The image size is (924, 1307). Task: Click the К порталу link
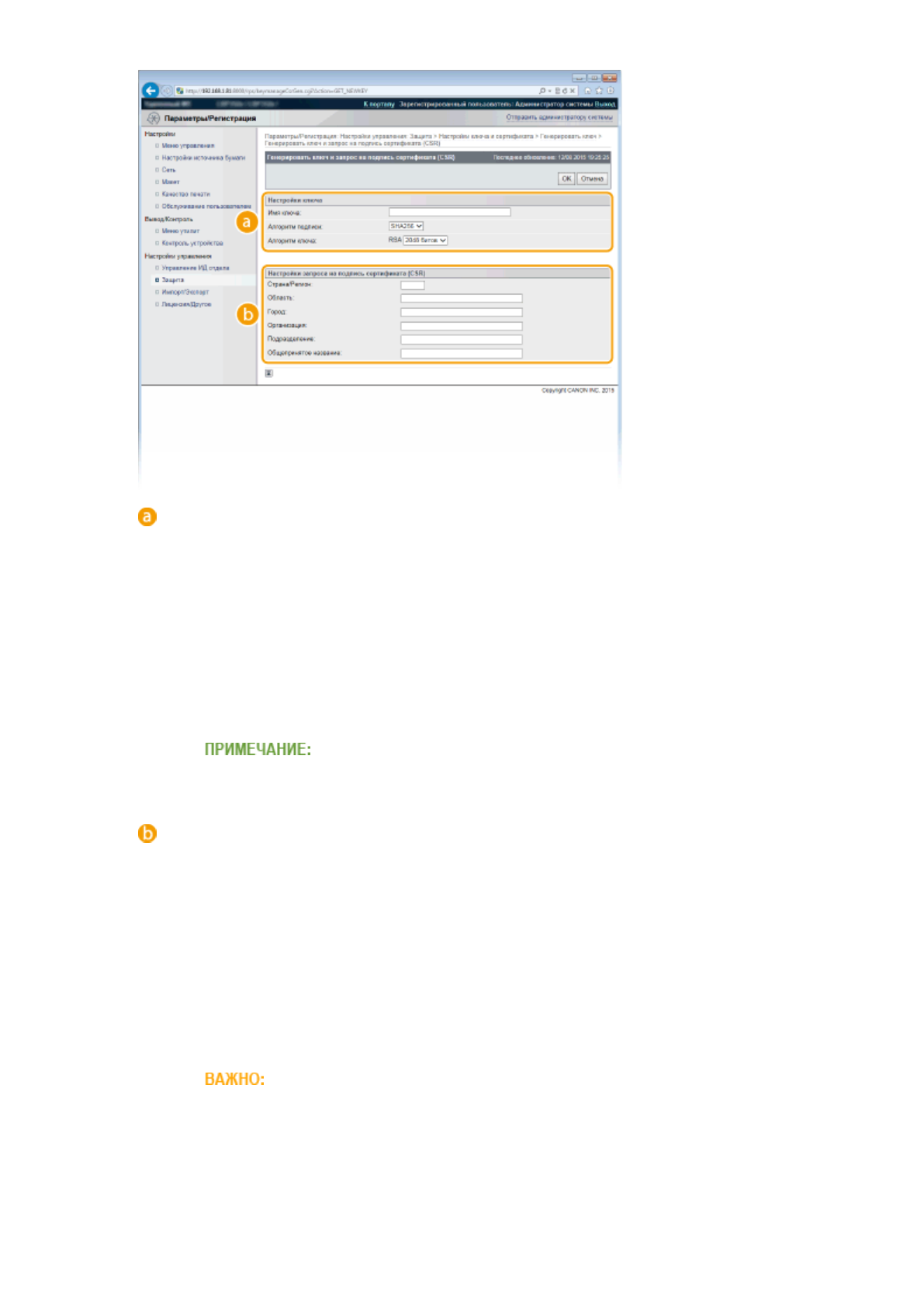click(x=379, y=104)
